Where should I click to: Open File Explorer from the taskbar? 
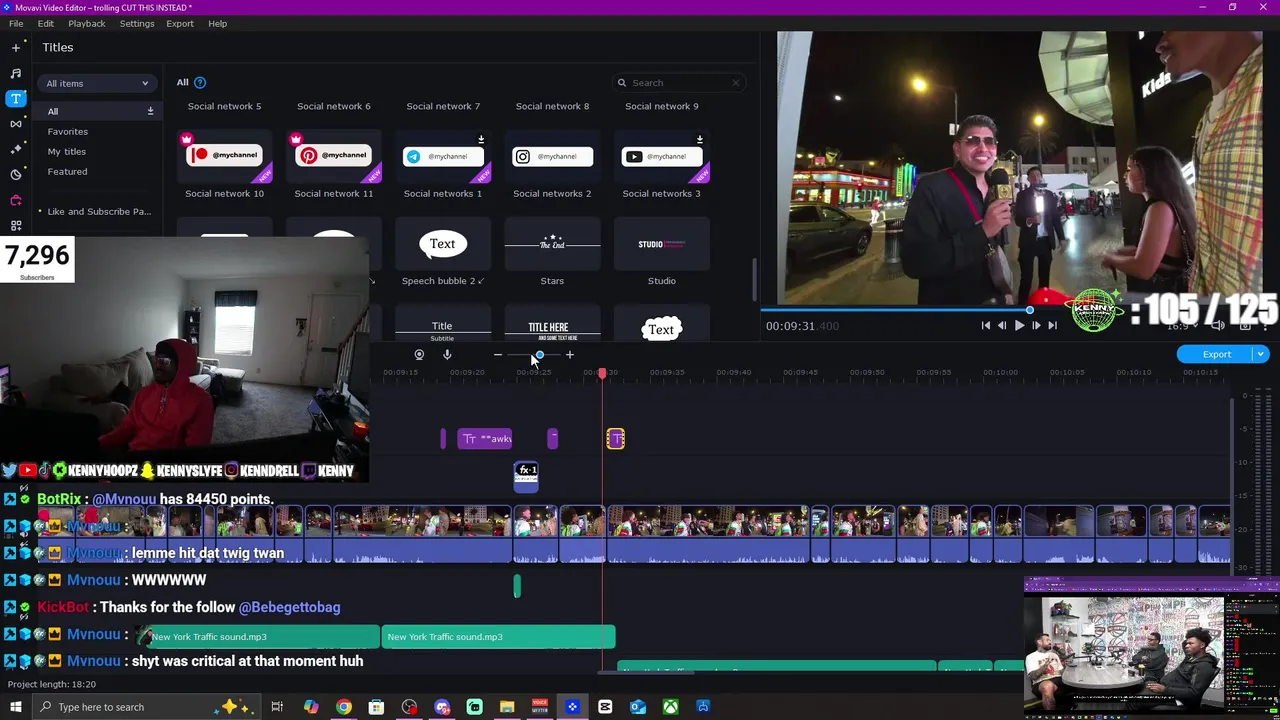tap(507, 707)
